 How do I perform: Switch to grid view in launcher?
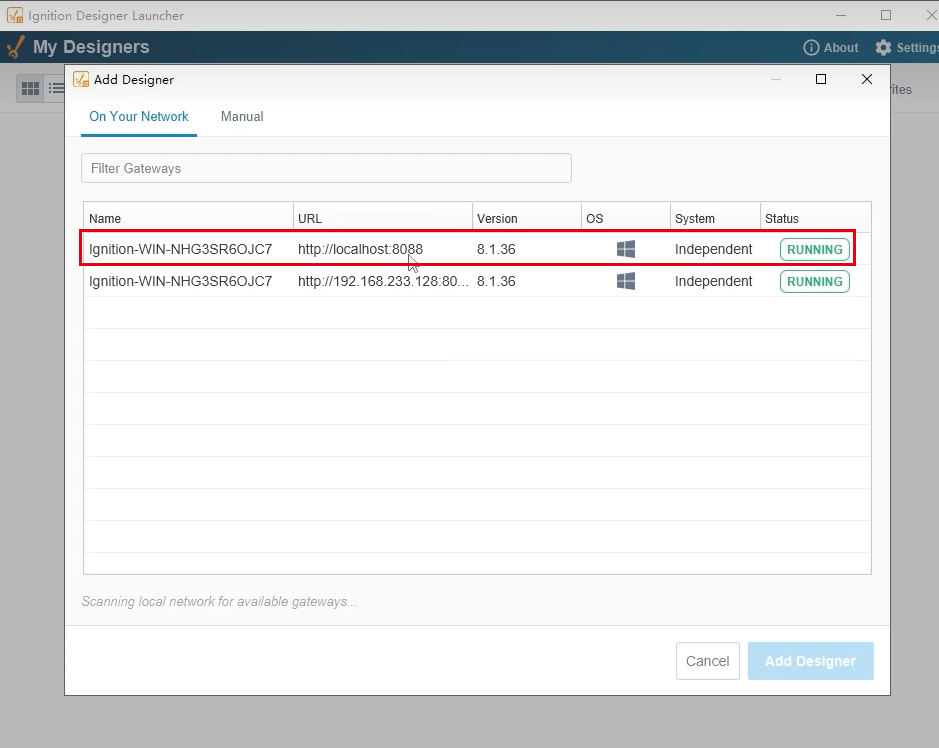click(x=31, y=89)
